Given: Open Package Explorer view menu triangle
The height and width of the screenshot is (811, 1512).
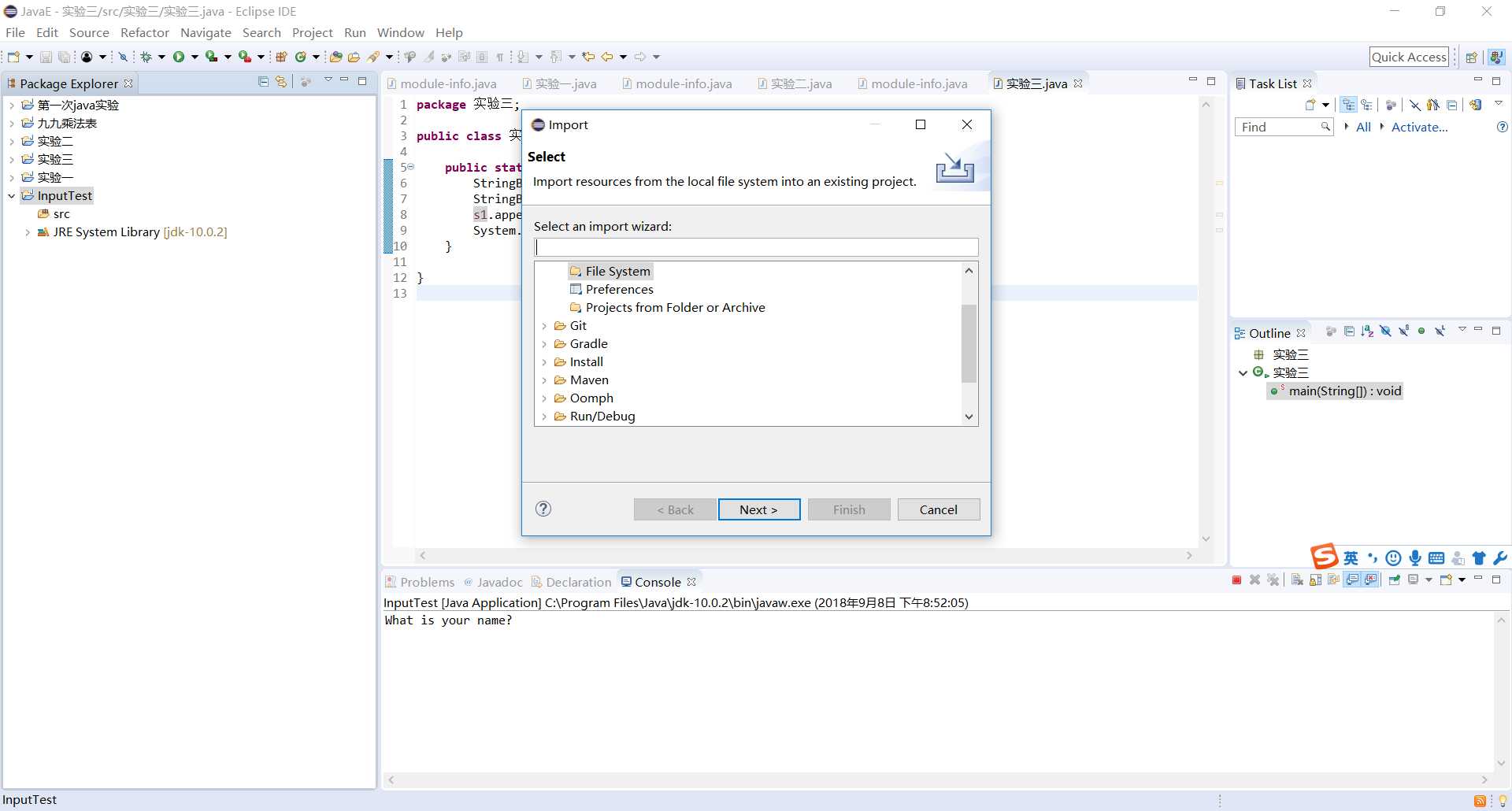Looking at the screenshot, I should (x=328, y=80).
